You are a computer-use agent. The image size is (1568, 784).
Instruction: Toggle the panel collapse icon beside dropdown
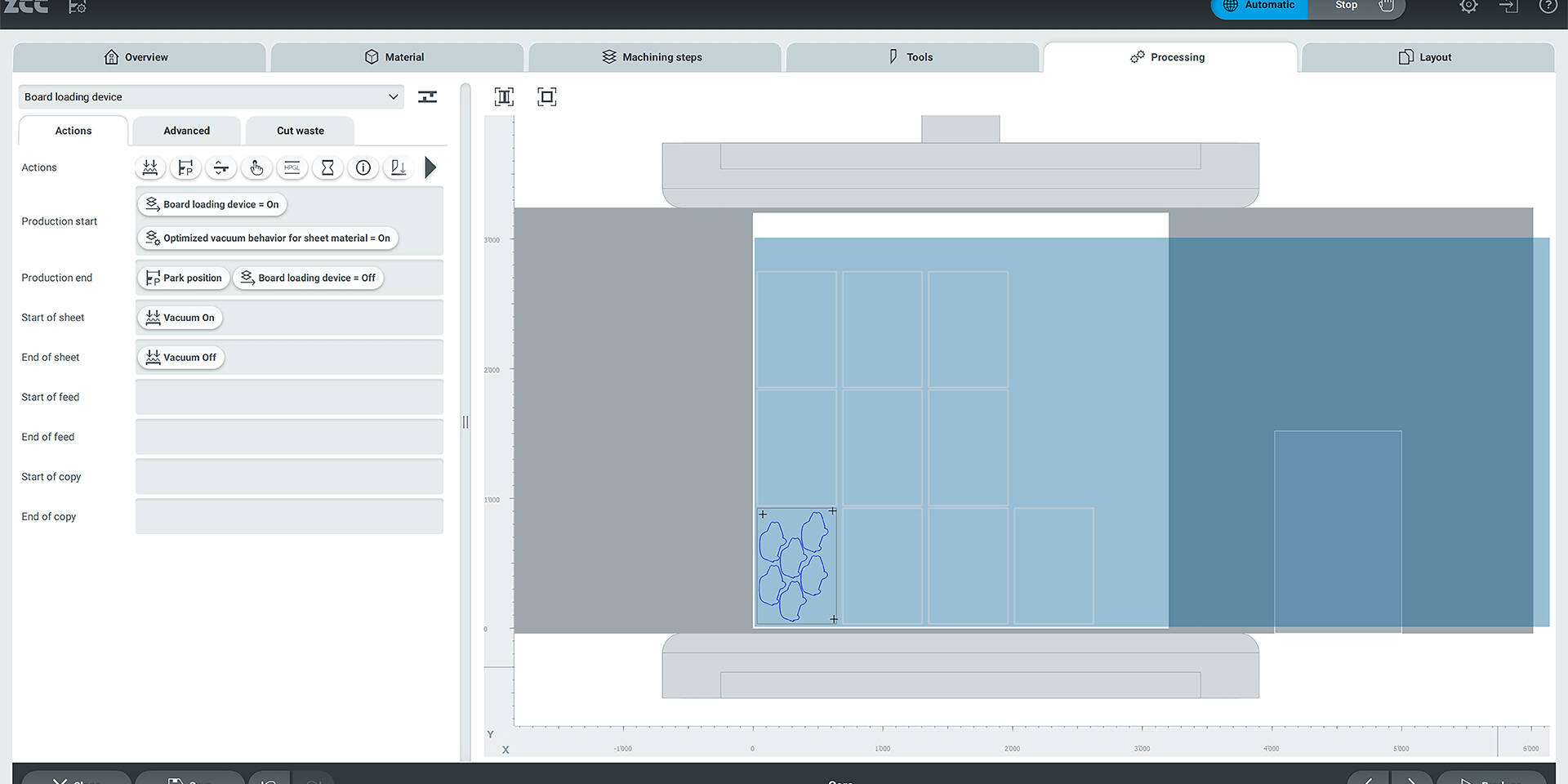coord(427,97)
